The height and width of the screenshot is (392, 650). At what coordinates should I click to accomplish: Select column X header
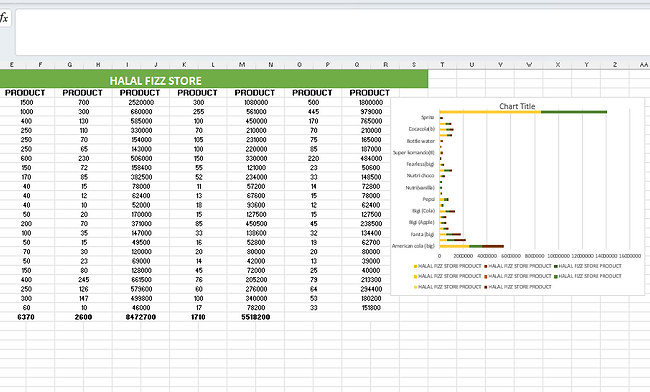tap(558, 65)
